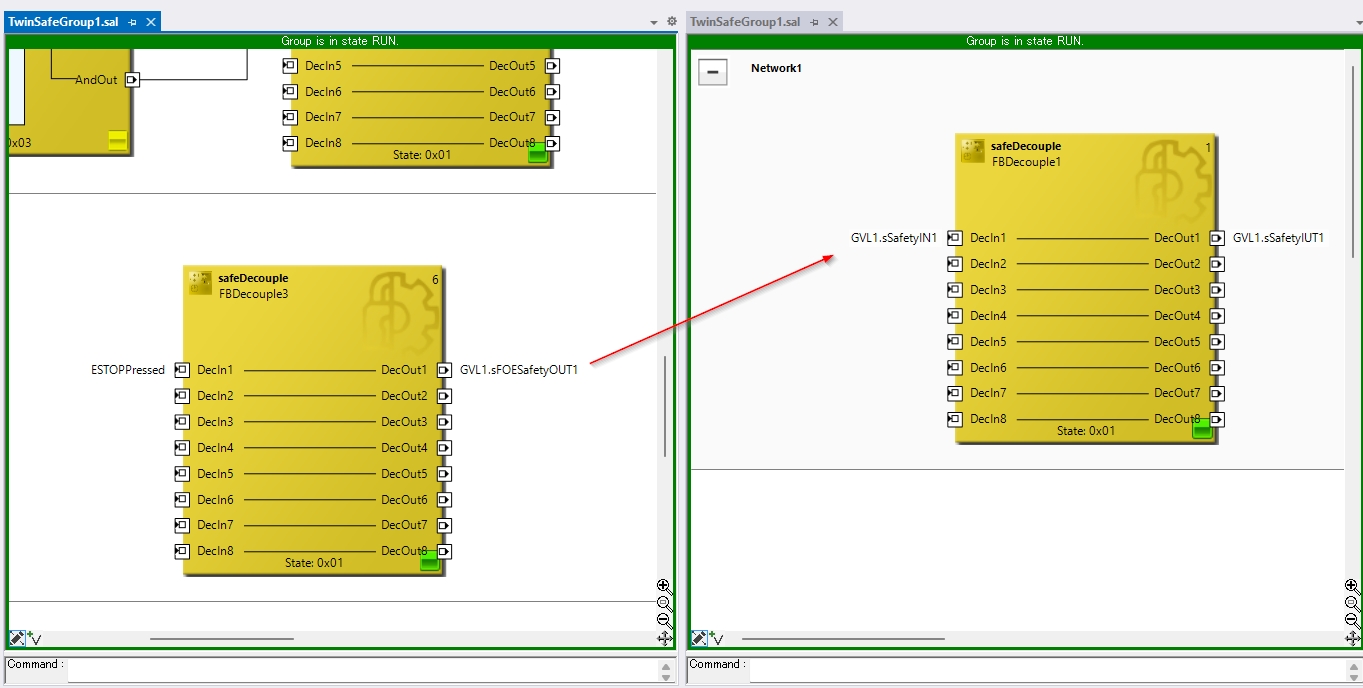The width and height of the screenshot is (1363, 688).
Task: Click green state indicator on the FBDecouple1 block
Action: click(1202, 430)
